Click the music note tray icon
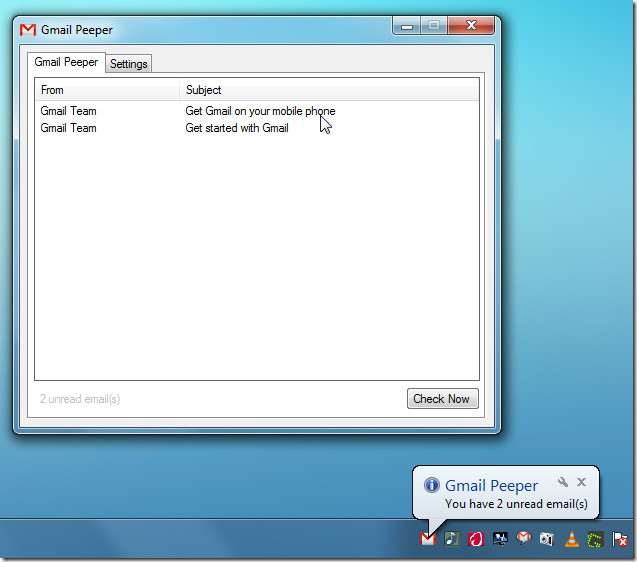Image resolution: width=637 pixels, height=562 pixels. (x=452, y=539)
